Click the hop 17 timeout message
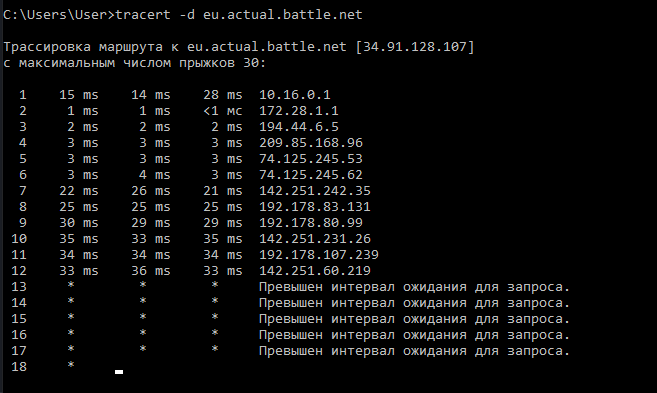The image size is (657, 393). tap(414, 351)
